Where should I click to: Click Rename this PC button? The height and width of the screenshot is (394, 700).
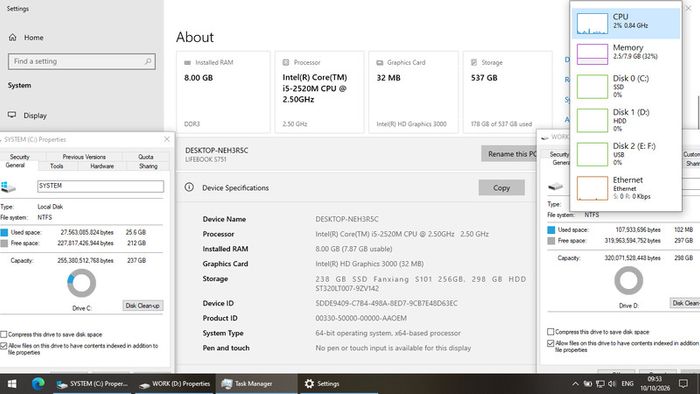509,153
